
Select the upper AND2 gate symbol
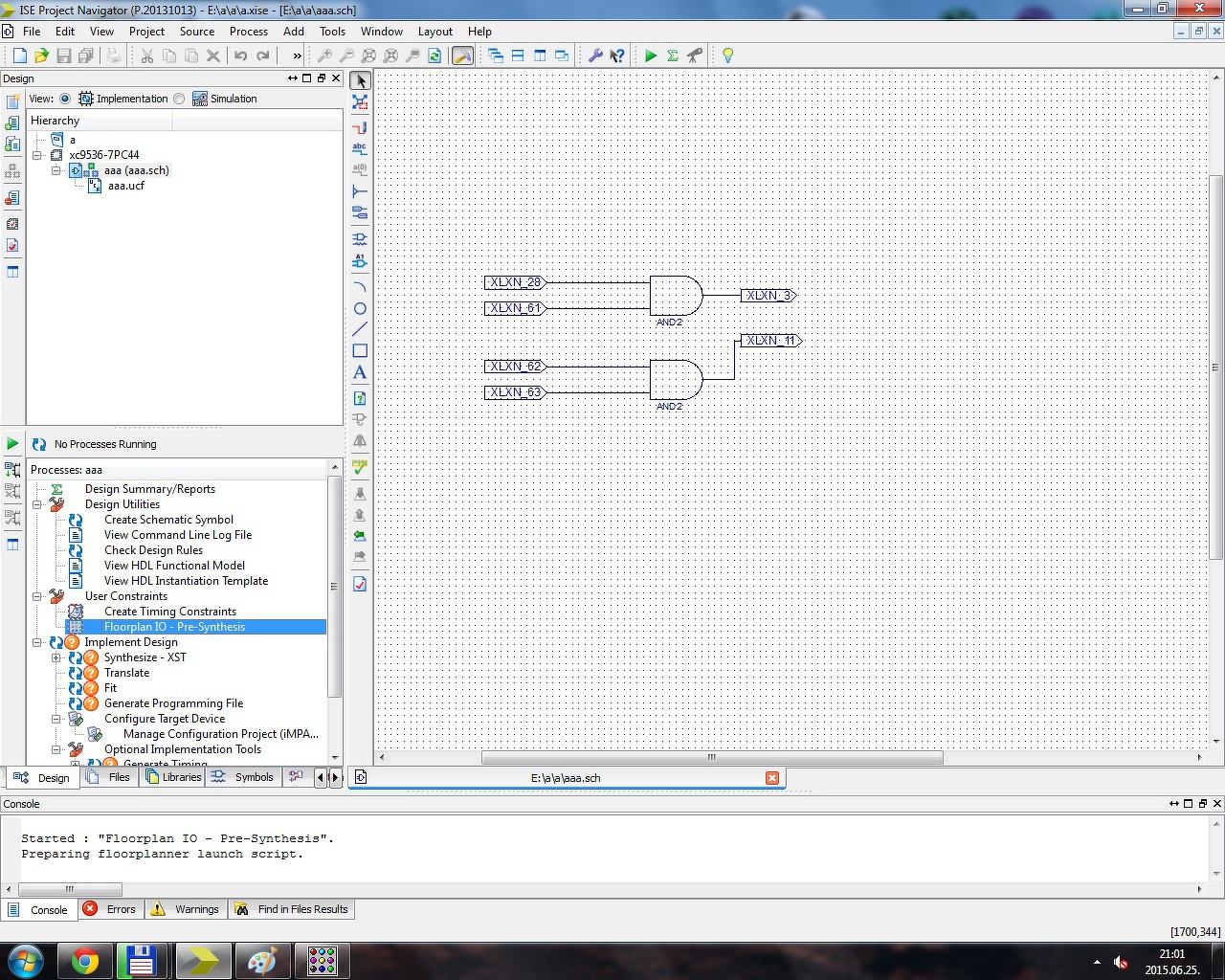(676, 296)
